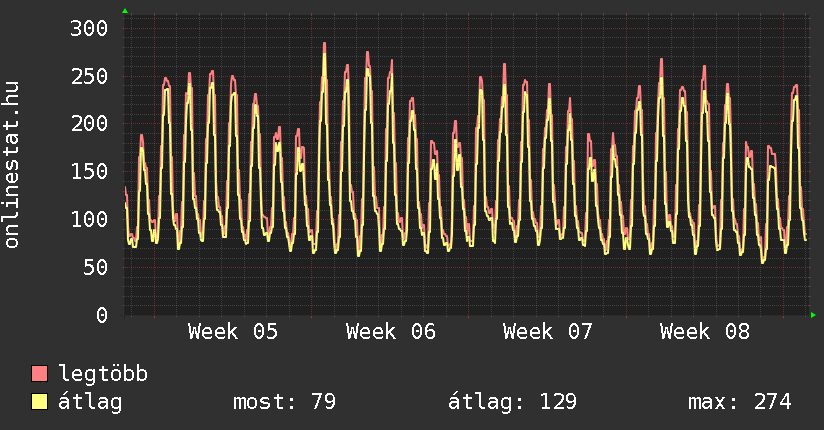The width and height of the screenshot is (824, 430).
Task: Click the Week 05 axis label
Action: click(x=233, y=332)
